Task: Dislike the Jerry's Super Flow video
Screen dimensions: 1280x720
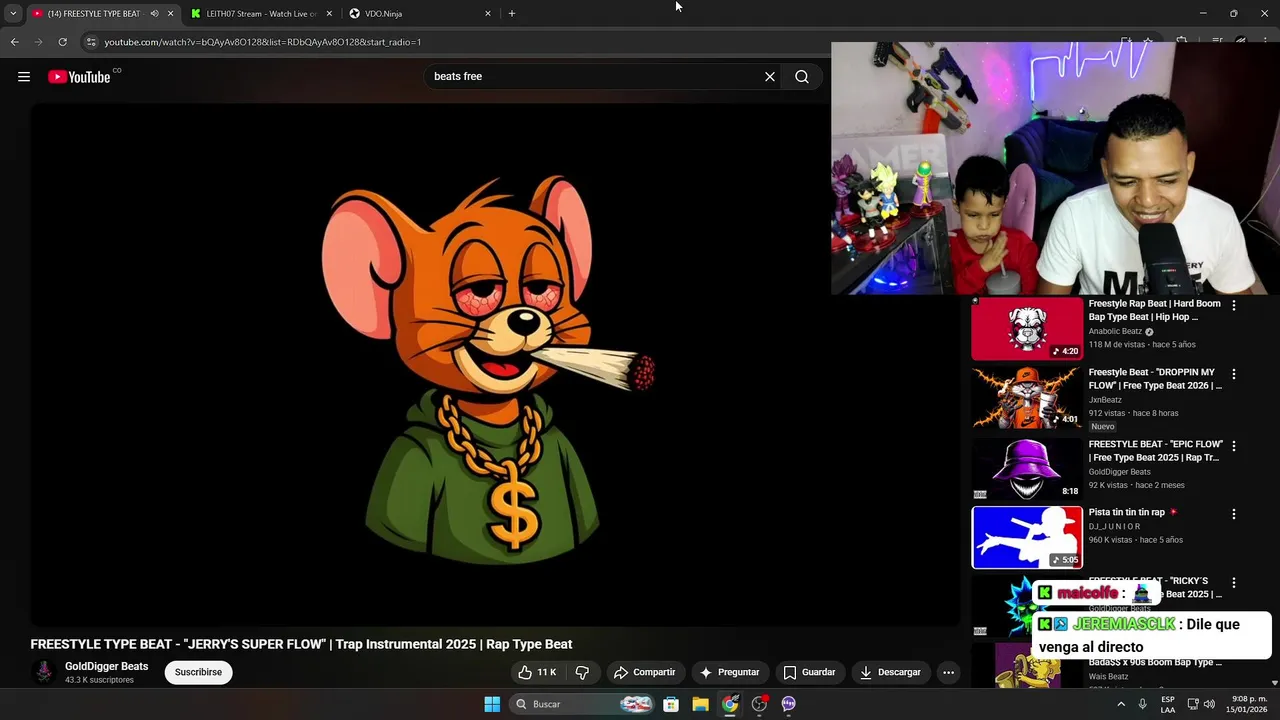Action: point(582,672)
